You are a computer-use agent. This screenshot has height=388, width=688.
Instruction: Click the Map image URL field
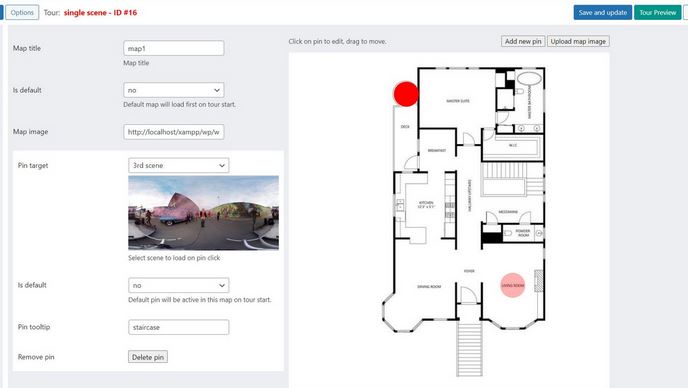point(174,132)
